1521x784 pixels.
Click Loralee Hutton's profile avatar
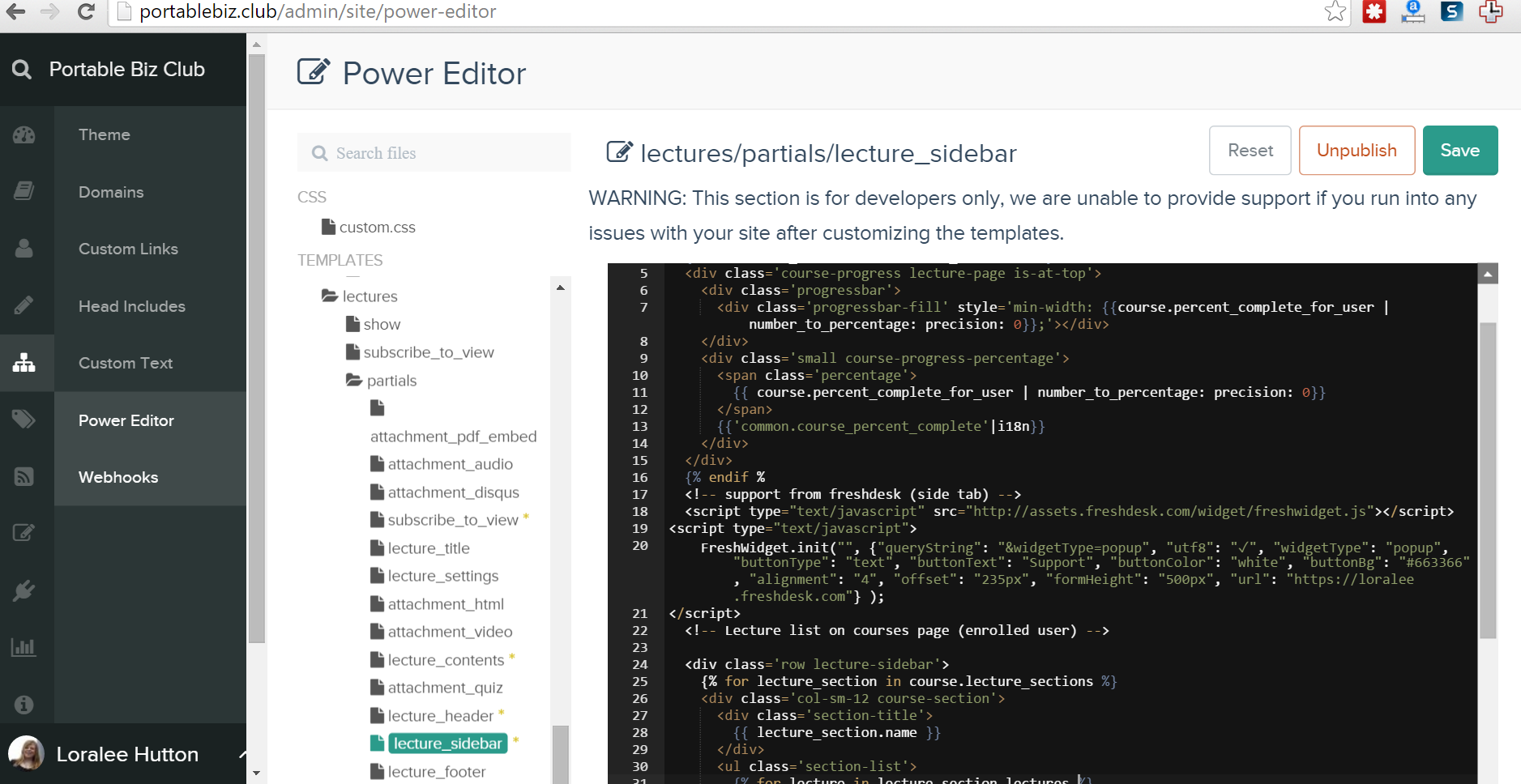[26, 753]
